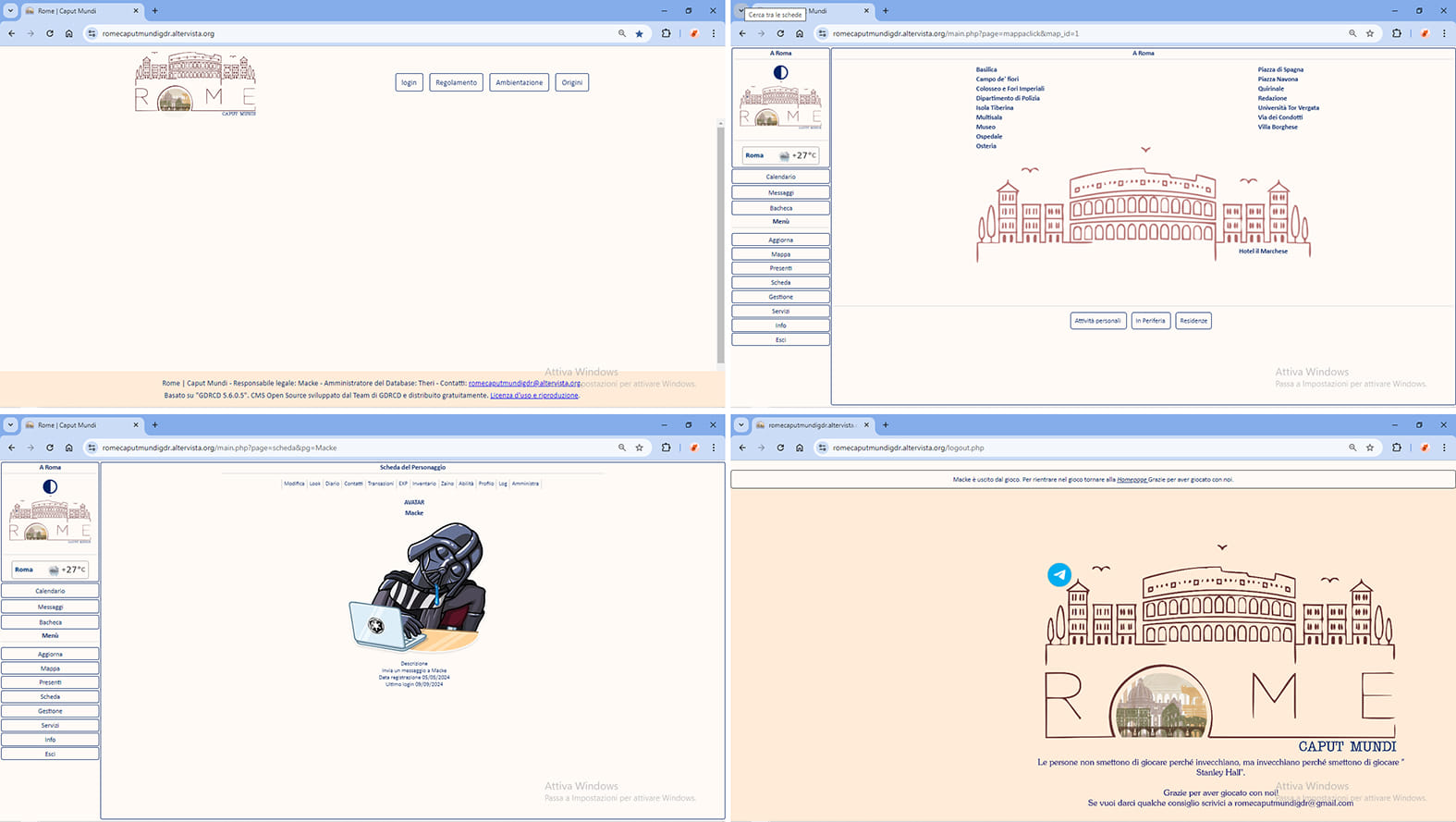Open the Diario tab of Macke's sheet
Viewport: 1456px width, 822px height.
(x=332, y=484)
